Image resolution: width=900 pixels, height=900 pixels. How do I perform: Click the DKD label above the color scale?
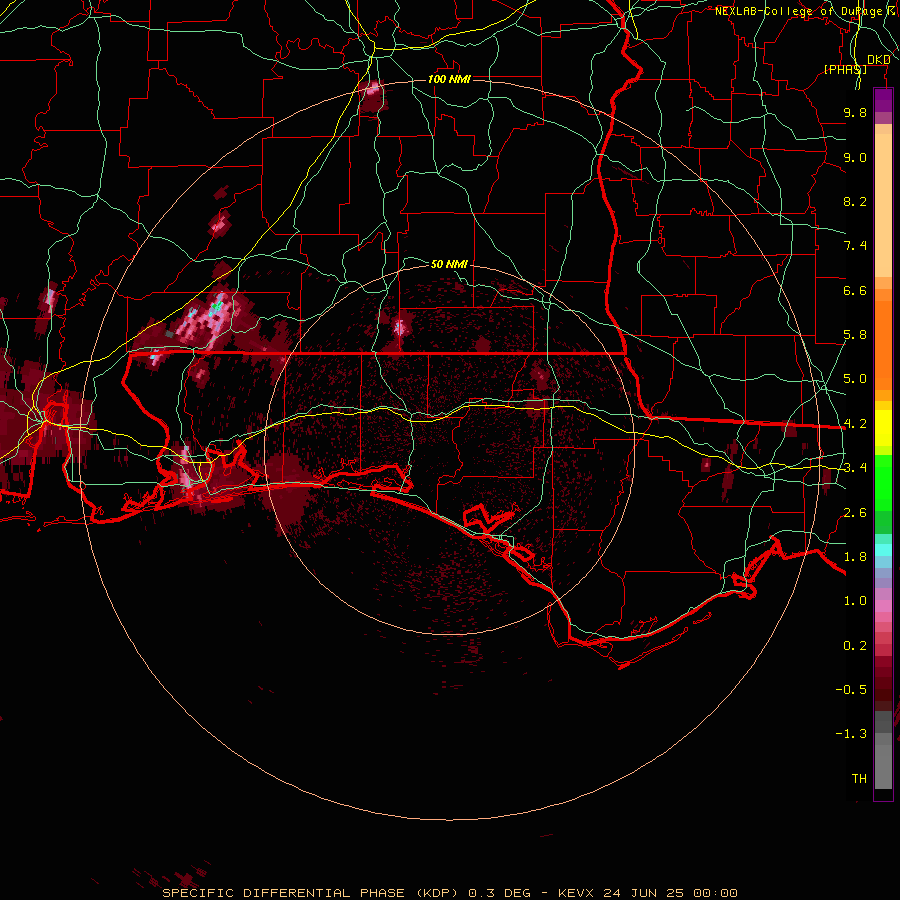[x=878, y=60]
